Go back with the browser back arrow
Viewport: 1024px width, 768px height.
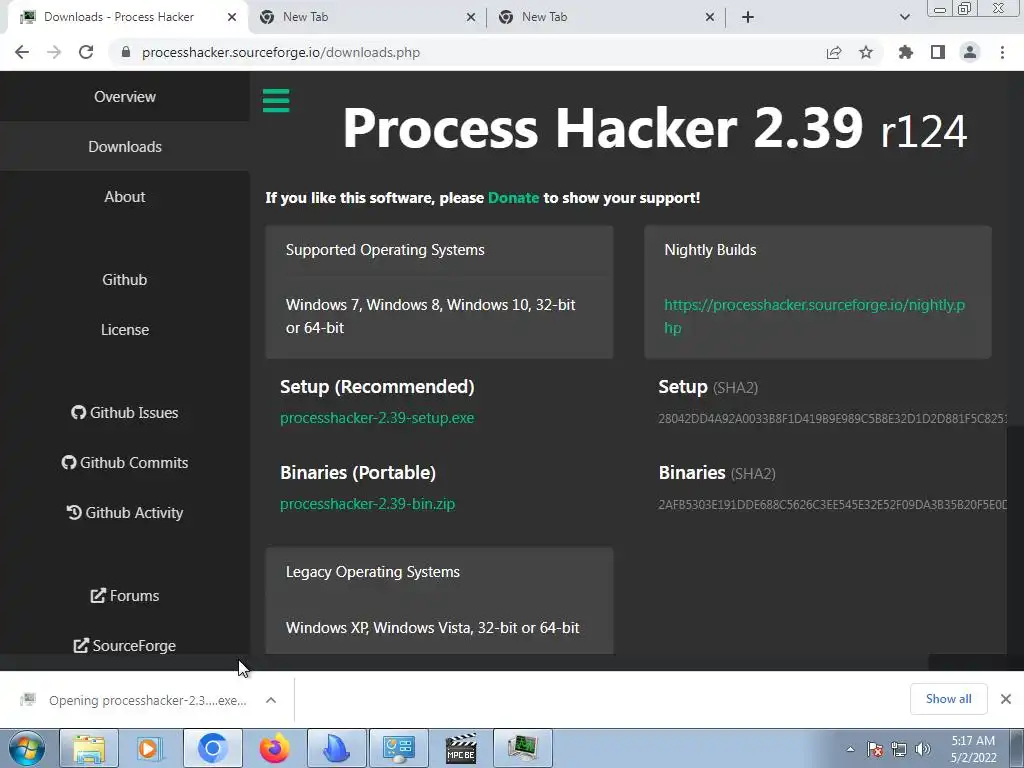22,52
